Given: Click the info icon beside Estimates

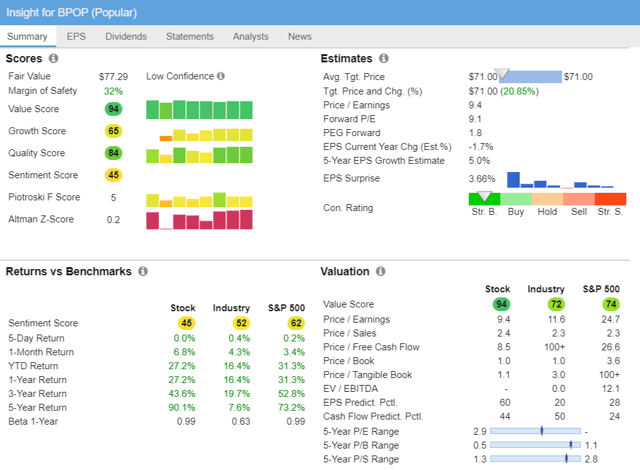Looking at the screenshot, I should tap(384, 58).
